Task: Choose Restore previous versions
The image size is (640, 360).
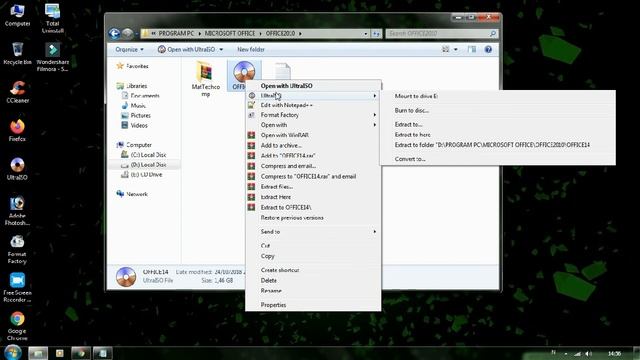Action: 313,218
